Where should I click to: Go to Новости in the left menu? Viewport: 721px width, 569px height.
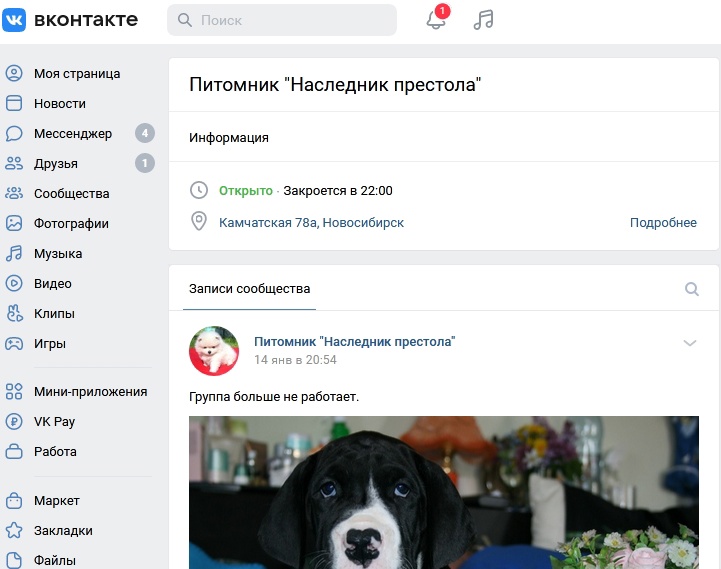pos(60,103)
